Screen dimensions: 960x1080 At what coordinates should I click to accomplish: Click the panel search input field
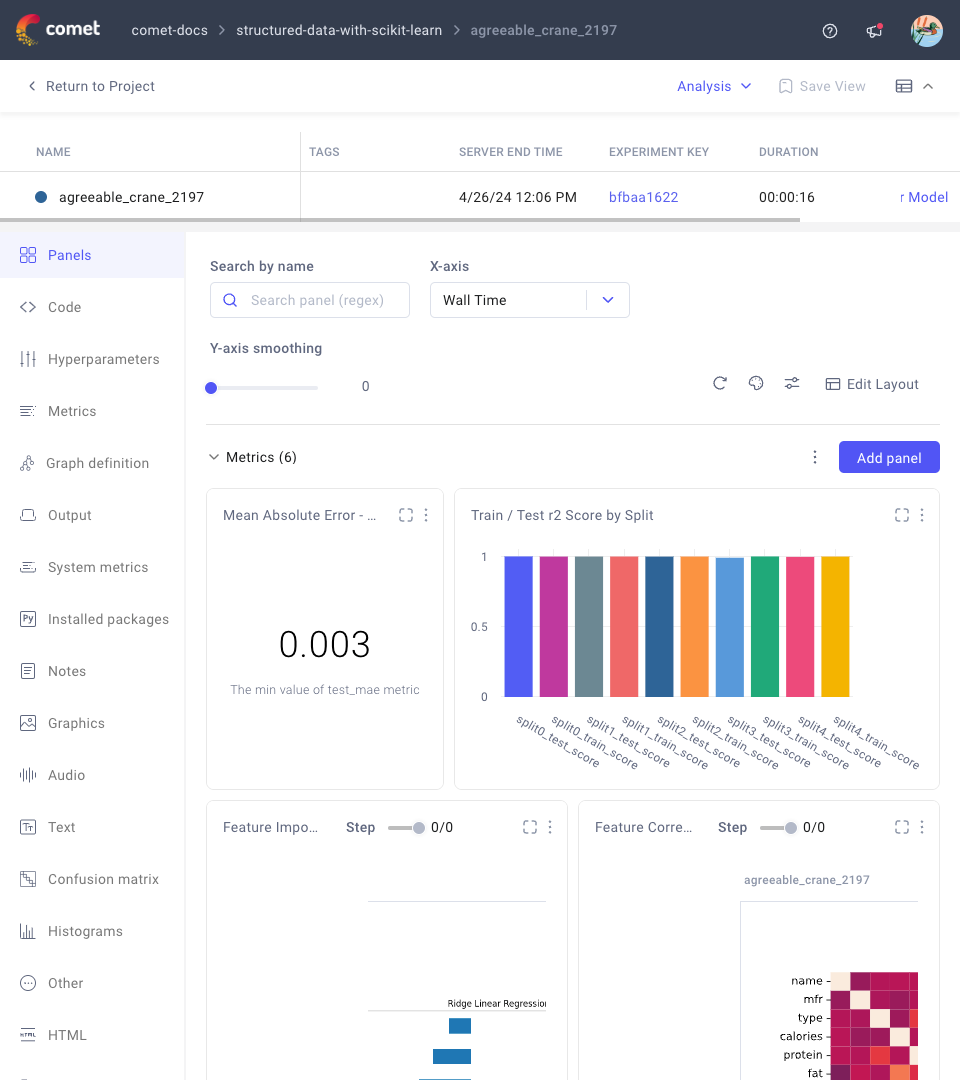click(310, 299)
